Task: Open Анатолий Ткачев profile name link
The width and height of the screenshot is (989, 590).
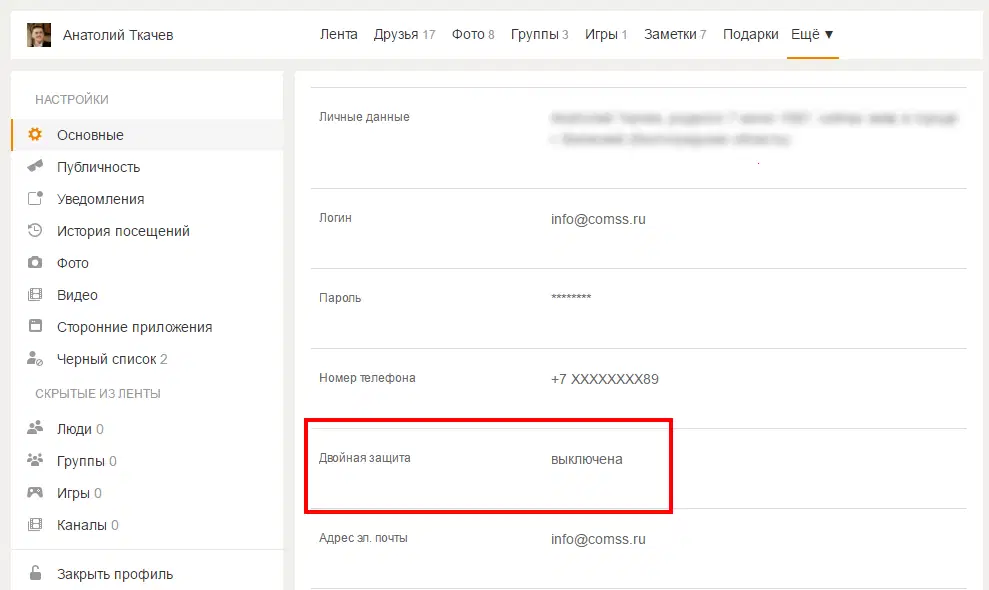Action: coord(118,35)
